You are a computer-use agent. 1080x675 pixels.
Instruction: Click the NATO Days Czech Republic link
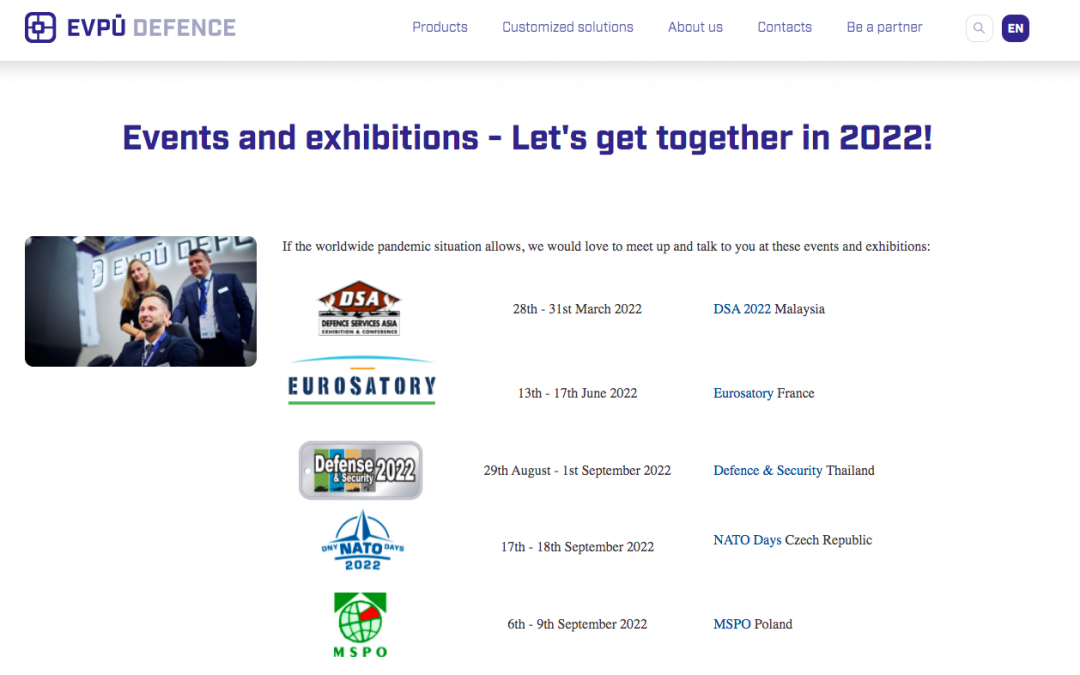[746, 539]
